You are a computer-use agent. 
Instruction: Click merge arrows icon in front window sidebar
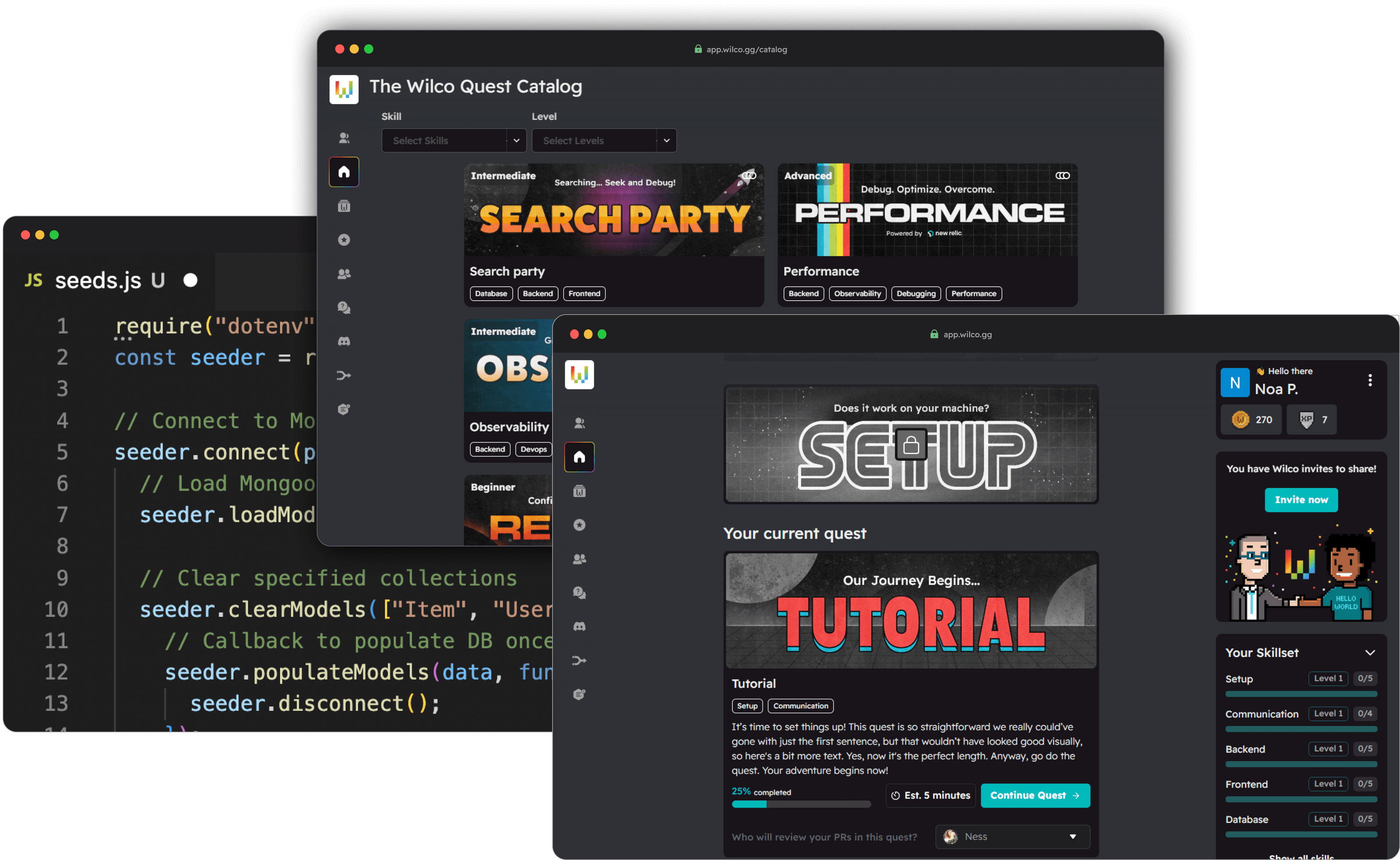(x=579, y=660)
